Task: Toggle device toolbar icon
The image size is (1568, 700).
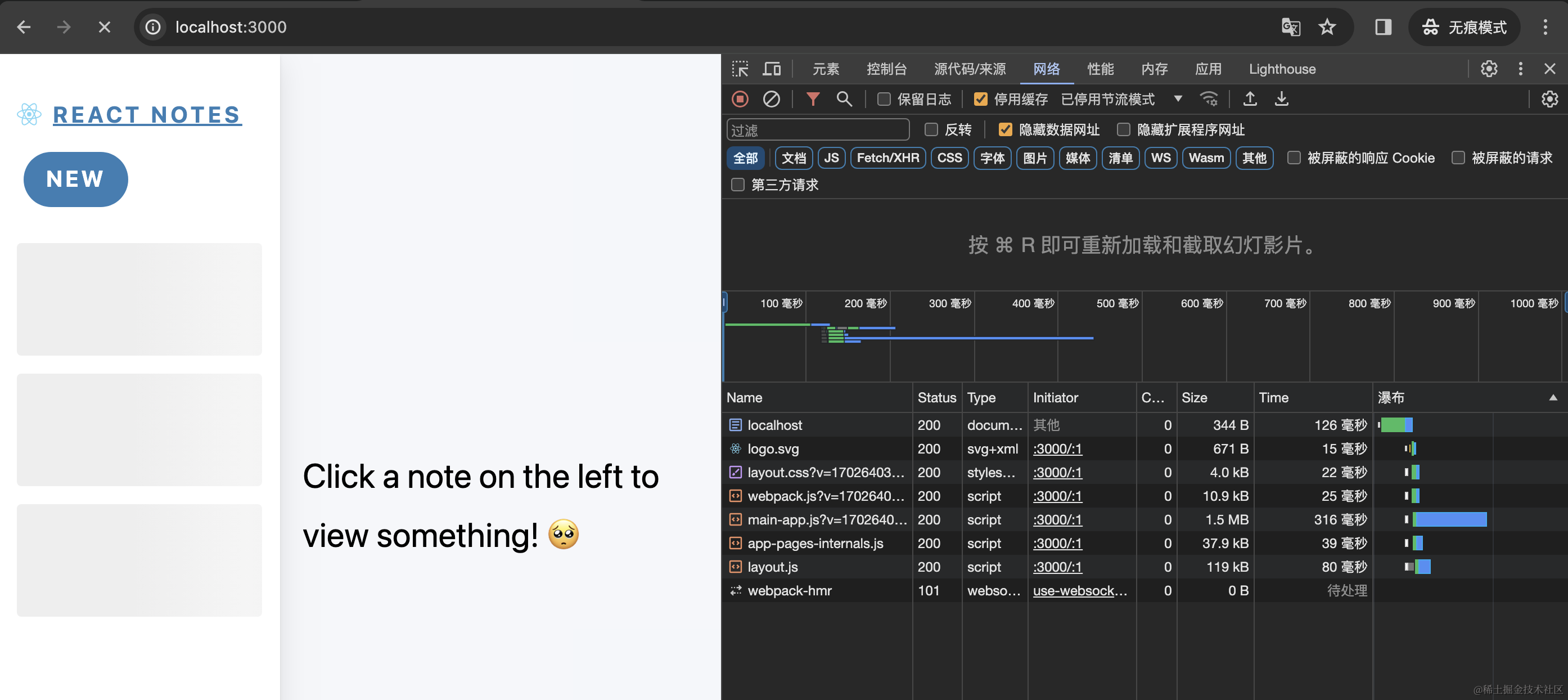Action: coord(772,69)
